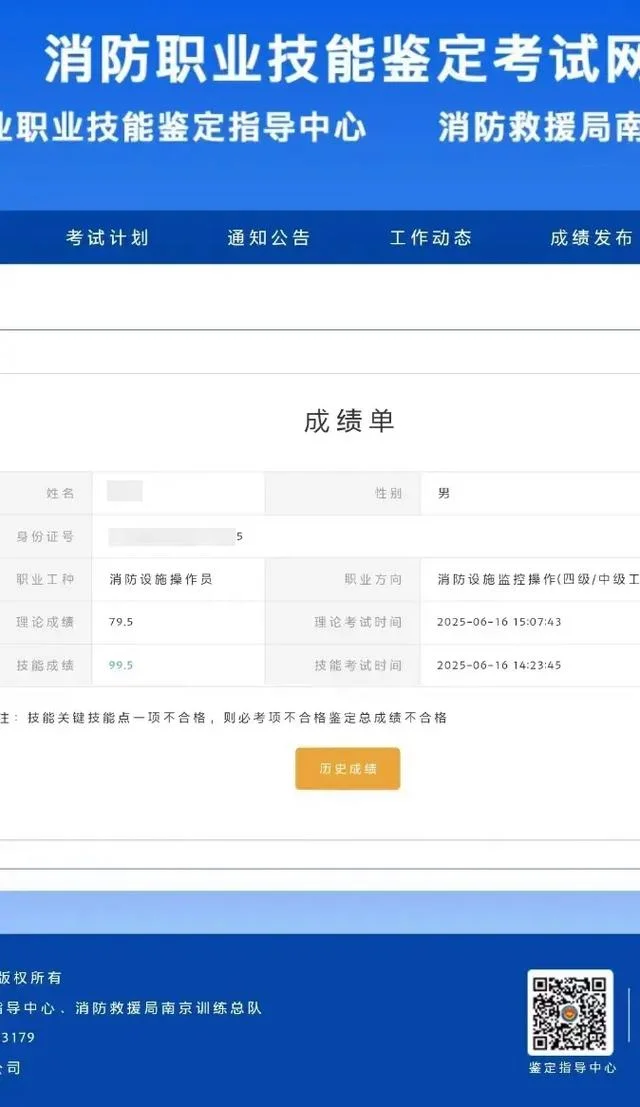This screenshot has height=1107, width=640.
Task: Click the 技能成绩 label cell
Action: (x=46, y=665)
